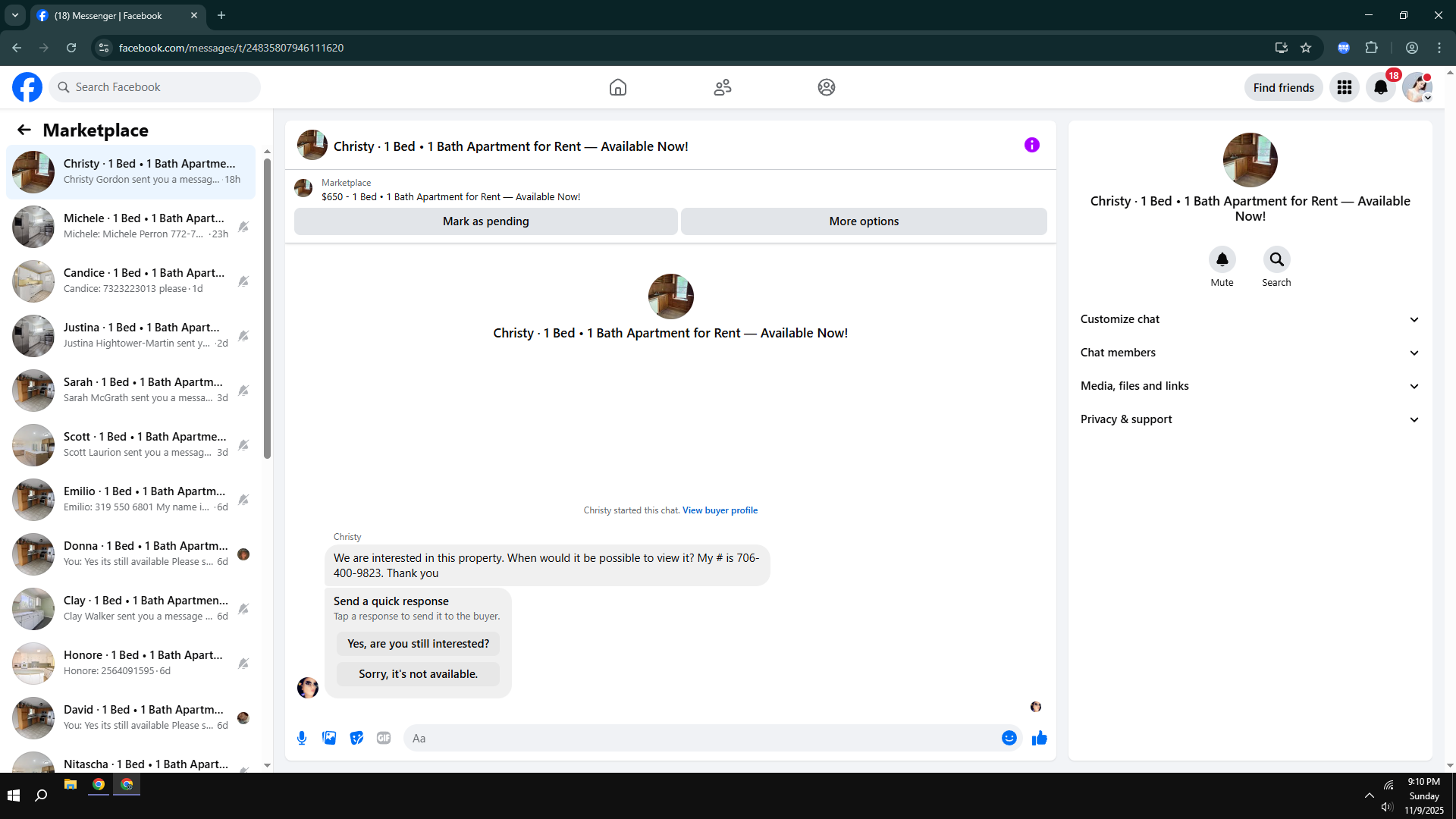This screenshot has width=1456, height=819.
Task: Send quick reply 'Sorry, it's not available.'
Action: point(419,674)
